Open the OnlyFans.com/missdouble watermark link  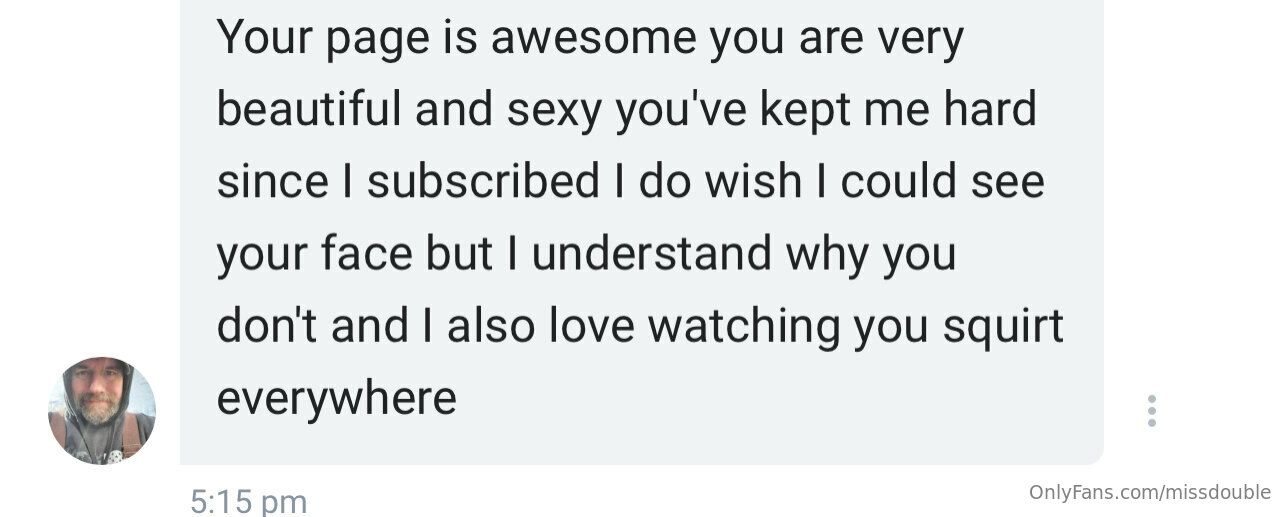coord(1149,493)
